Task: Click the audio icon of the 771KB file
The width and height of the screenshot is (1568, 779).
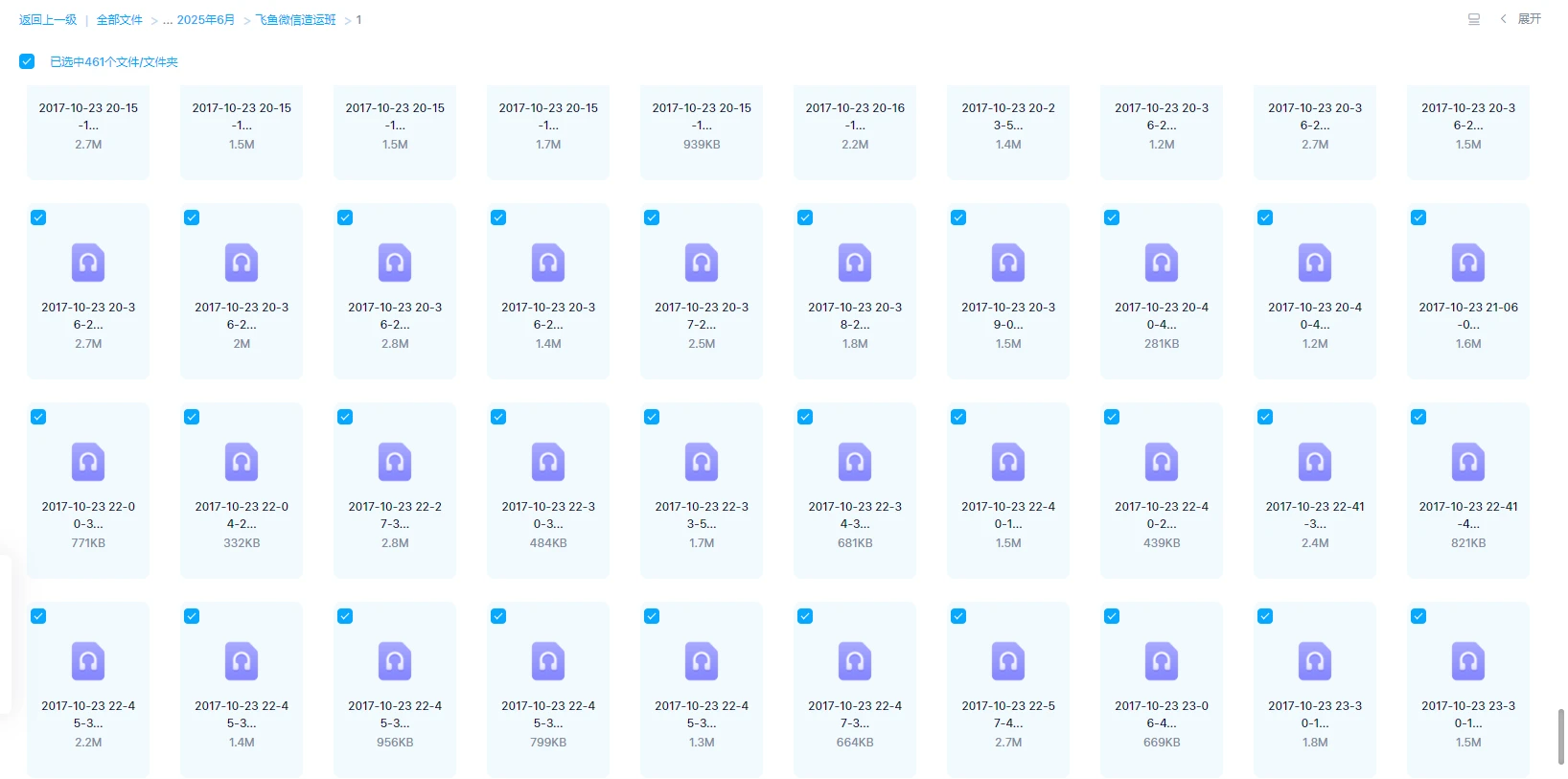Action: click(x=88, y=462)
